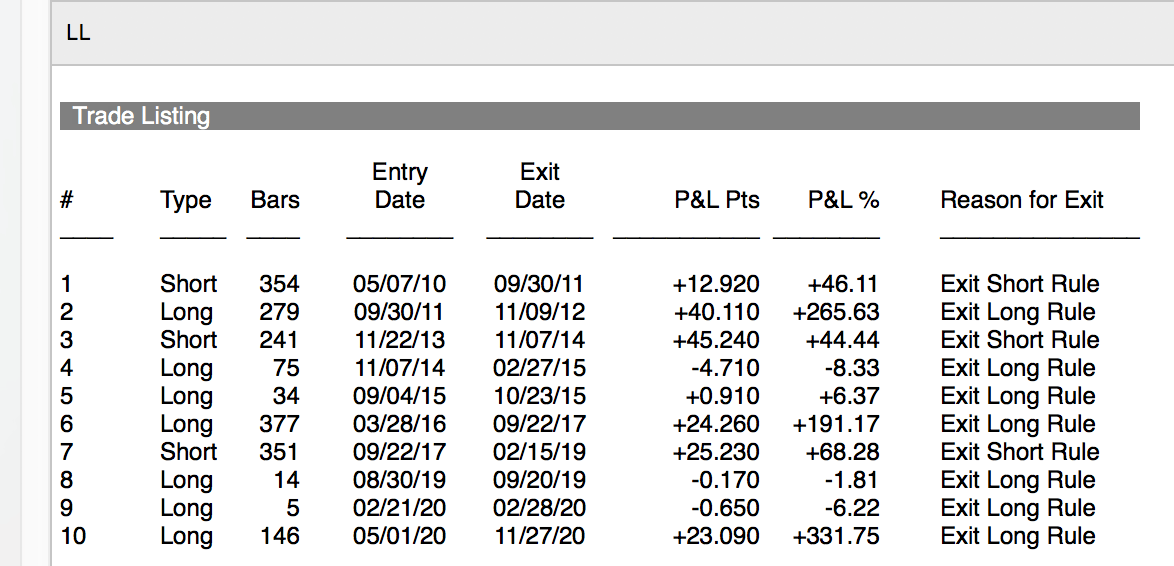Click the Type column header
Screen dimensions: 1174x566
(186, 200)
